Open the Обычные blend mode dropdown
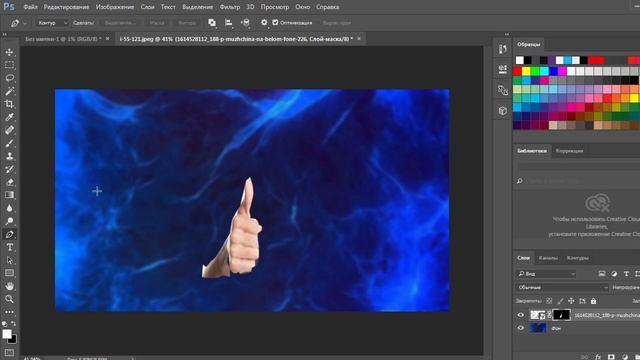Image resolution: width=640 pixels, height=360 pixels. coord(562,287)
